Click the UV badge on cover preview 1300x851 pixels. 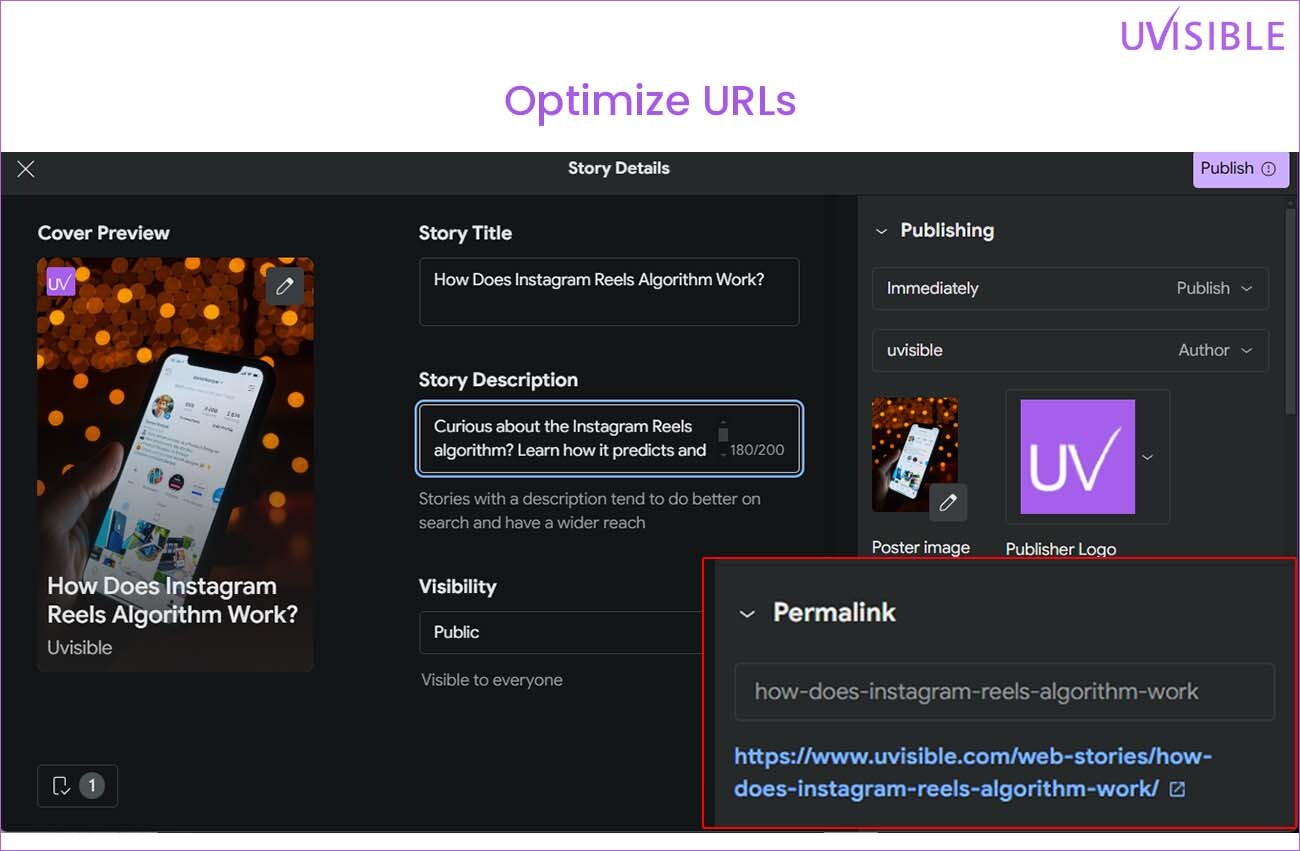point(61,283)
